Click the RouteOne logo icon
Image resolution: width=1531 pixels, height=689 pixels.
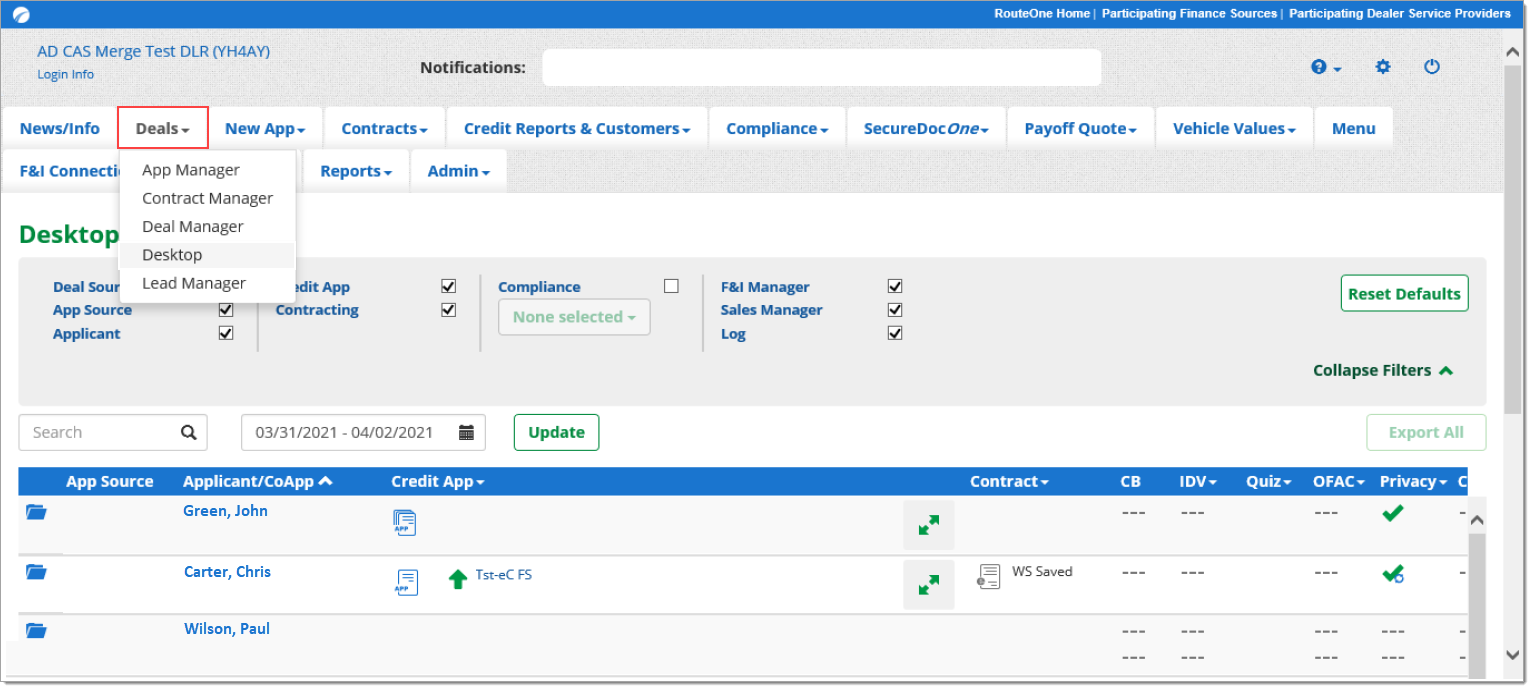pos(21,14)
